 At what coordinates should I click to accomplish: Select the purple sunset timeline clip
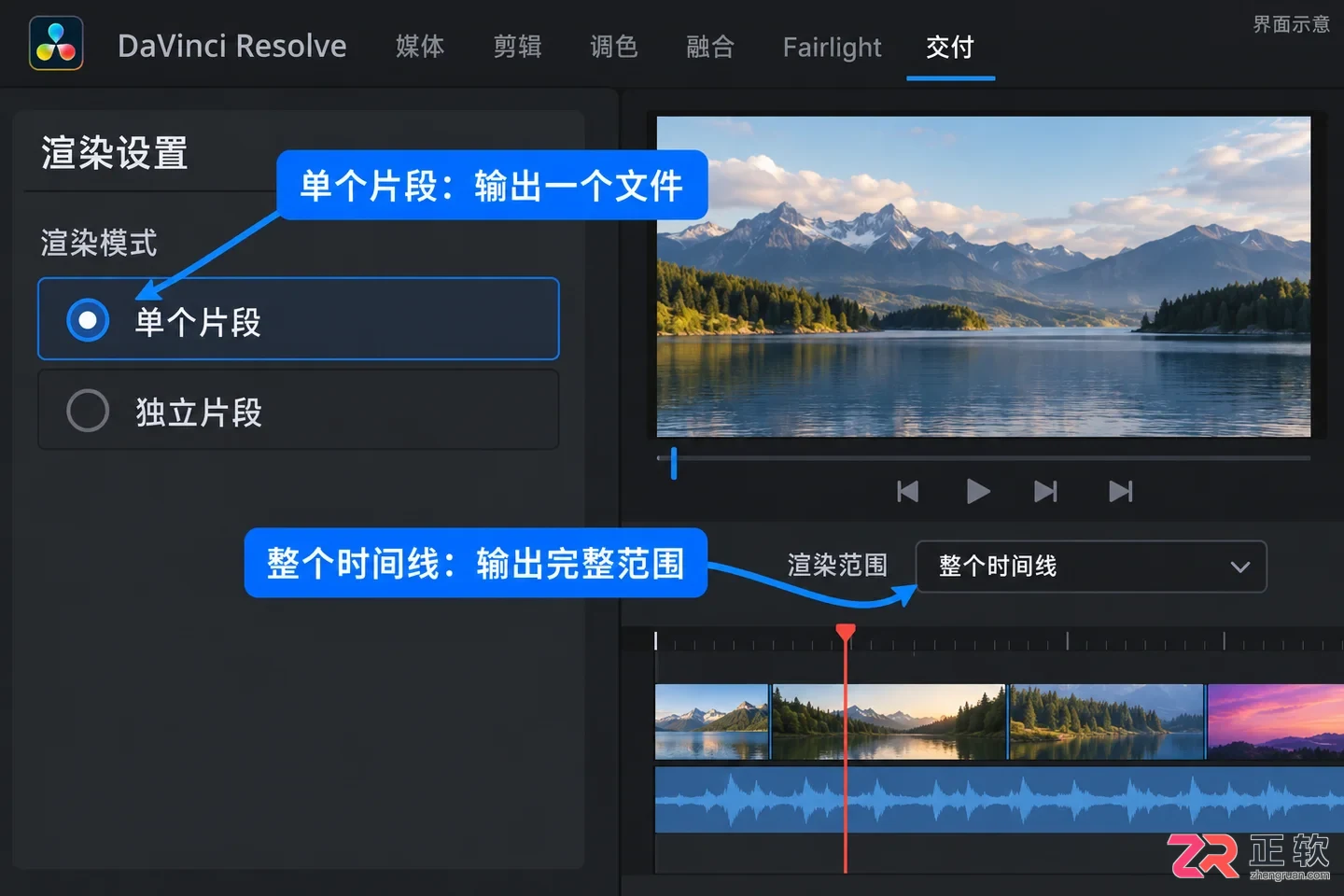[1276, 721]
